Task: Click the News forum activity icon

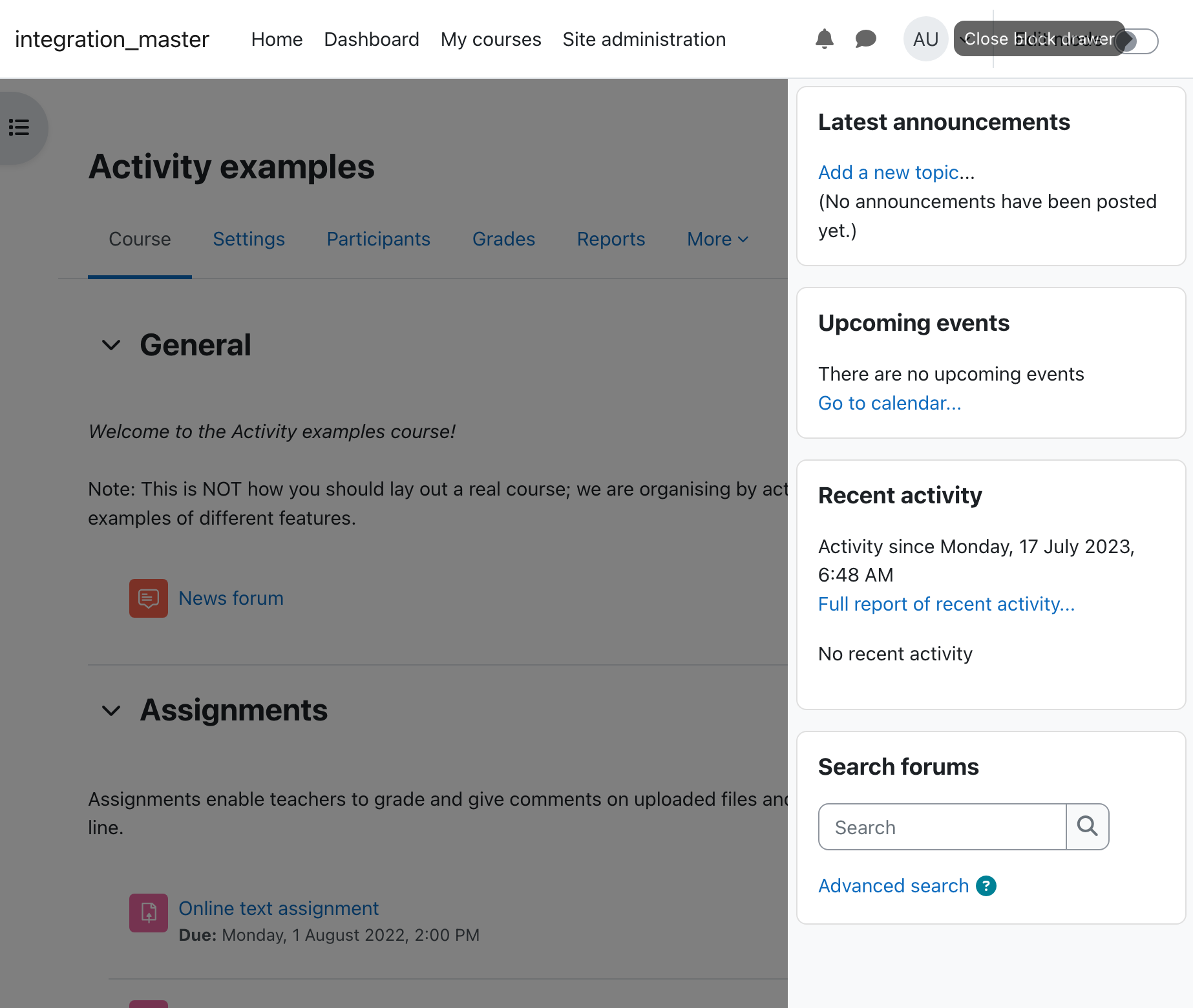Action: [x=149, y=598]
